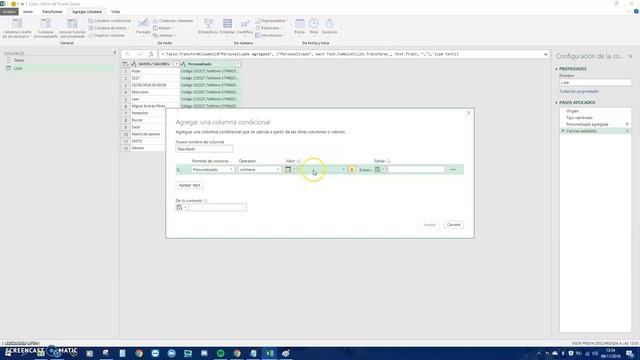Select the Agregar columna ribbon tab
The image size is (640, 360).
click(87, 11)
